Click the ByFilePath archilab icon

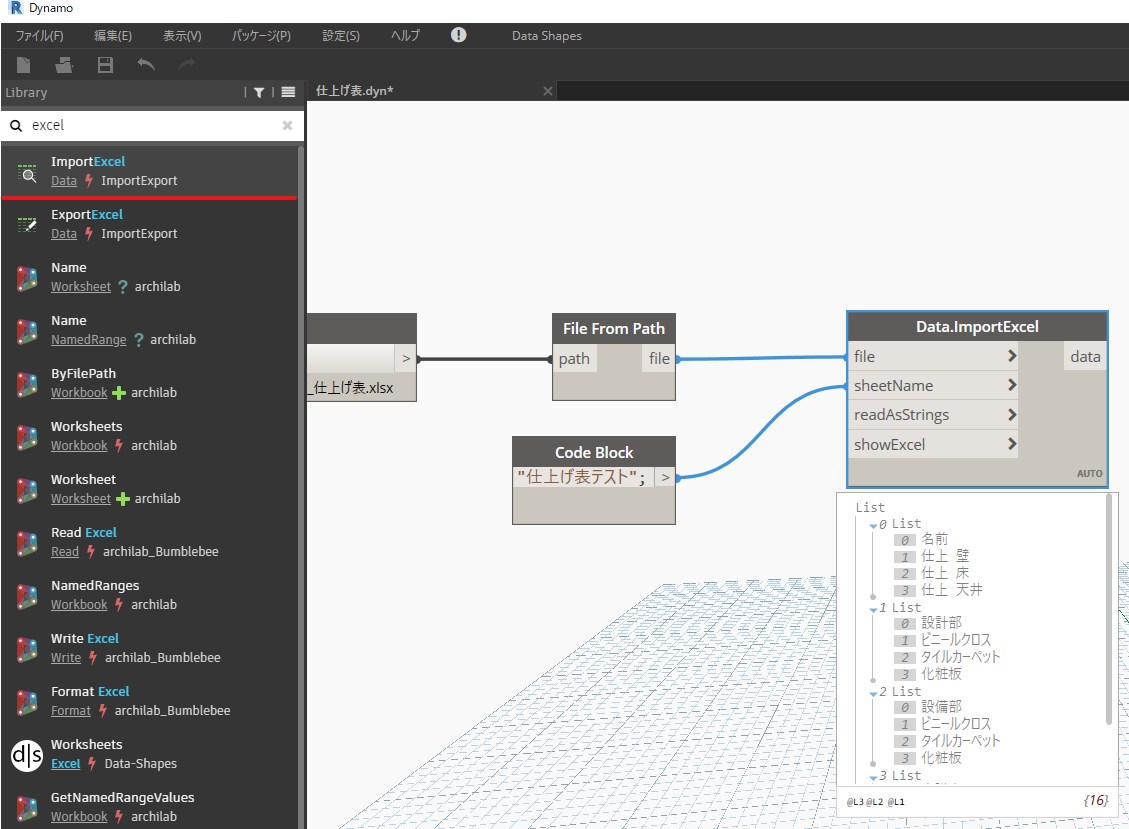click(x=27, y=383)
